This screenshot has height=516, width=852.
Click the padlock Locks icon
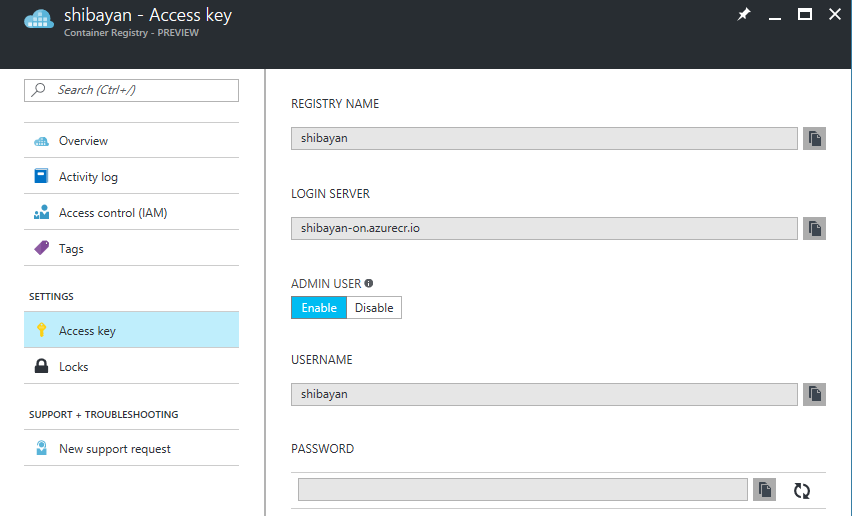(41, 366)
